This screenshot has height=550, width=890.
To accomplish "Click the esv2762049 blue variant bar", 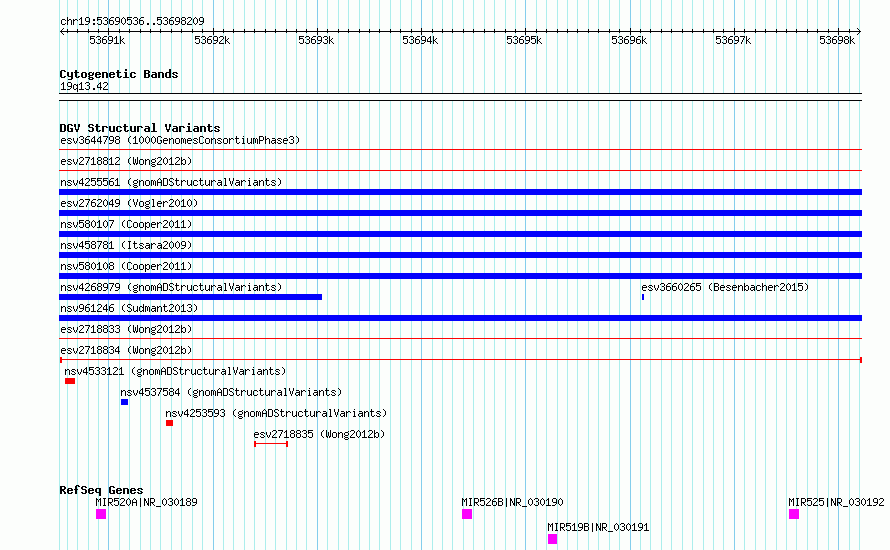I will point(460,213).
